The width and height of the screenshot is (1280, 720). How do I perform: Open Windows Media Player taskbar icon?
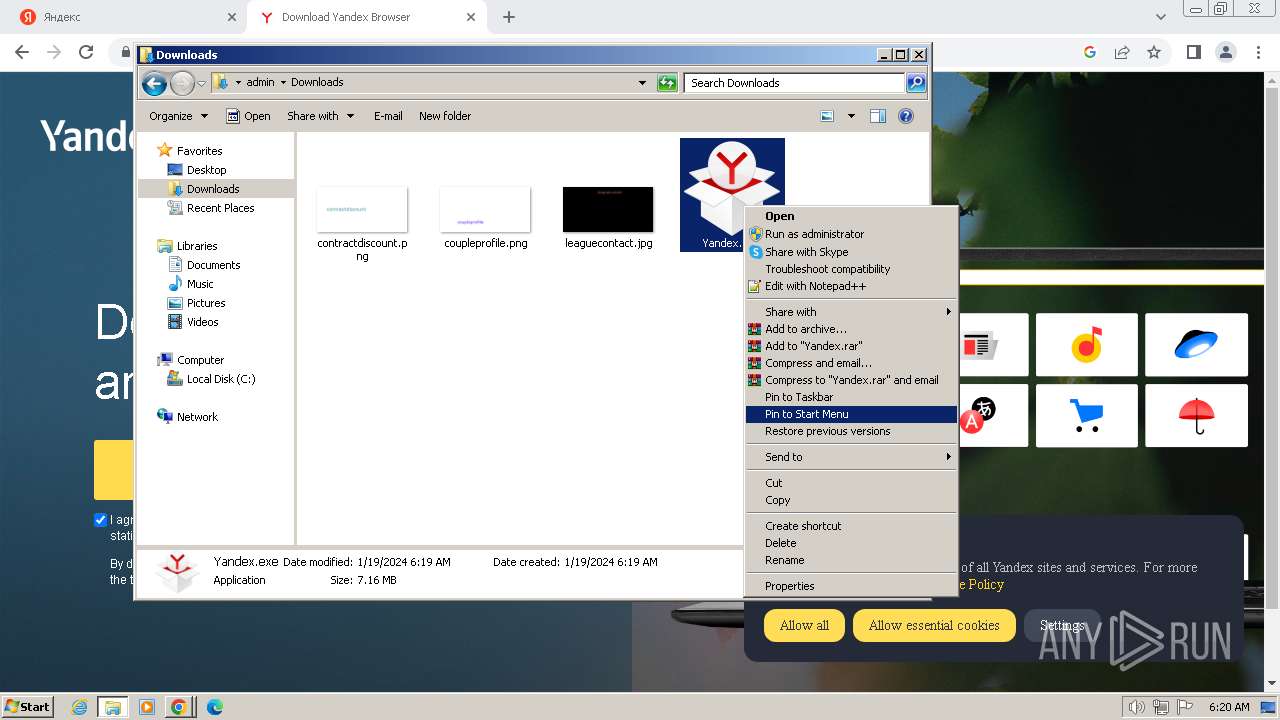[x=146, y=707]
